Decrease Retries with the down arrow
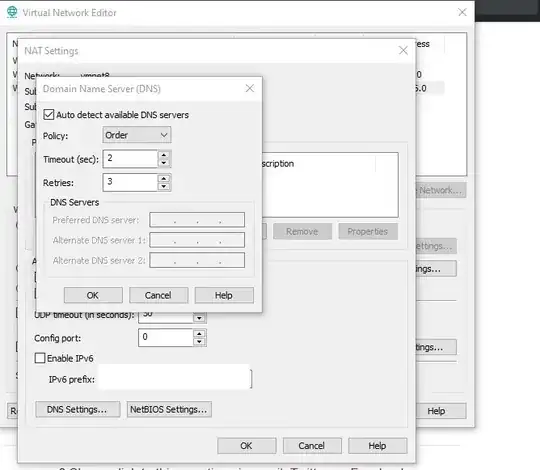Image resolution: width=540 pixels, height=470 pixels. click(164, 186)
